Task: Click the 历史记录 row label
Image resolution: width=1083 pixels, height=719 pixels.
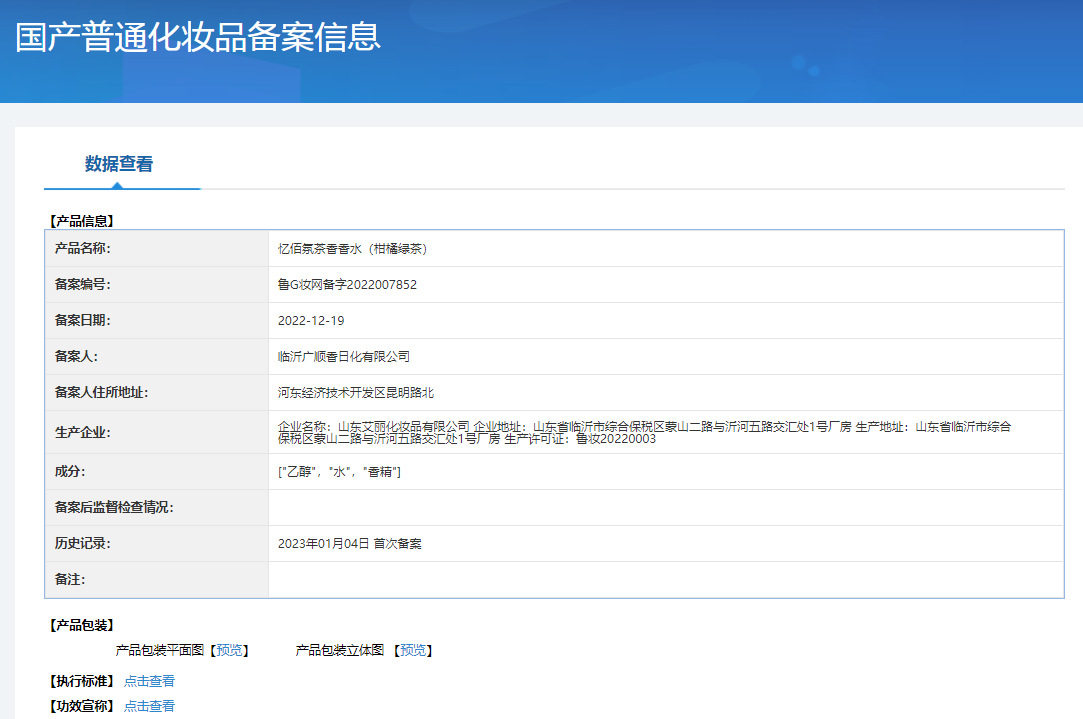Action: point(82,543)
